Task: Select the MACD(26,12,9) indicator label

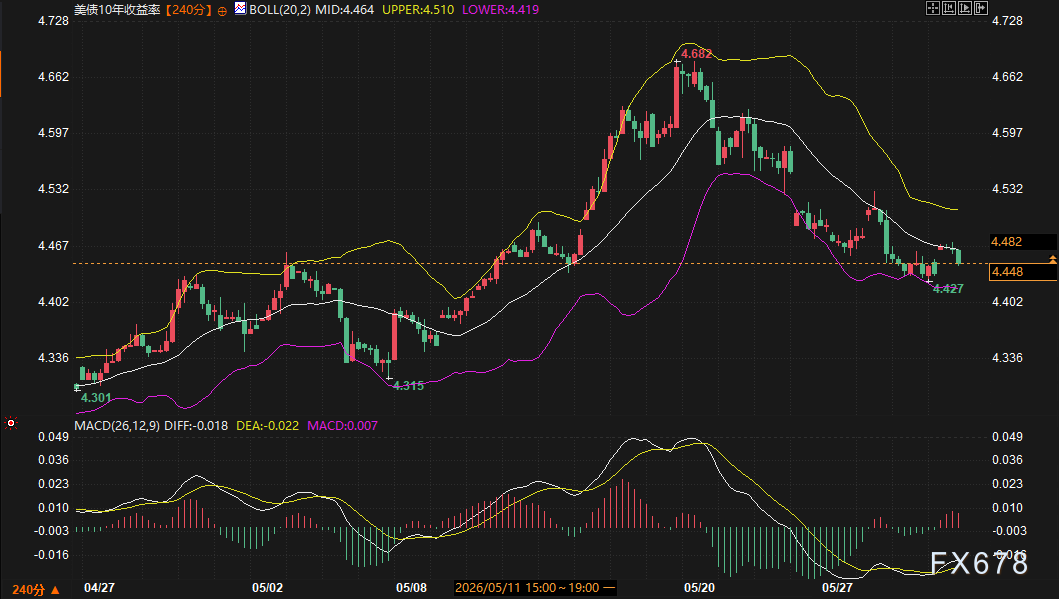Action: pyautogui.click(x=118, y=425)
